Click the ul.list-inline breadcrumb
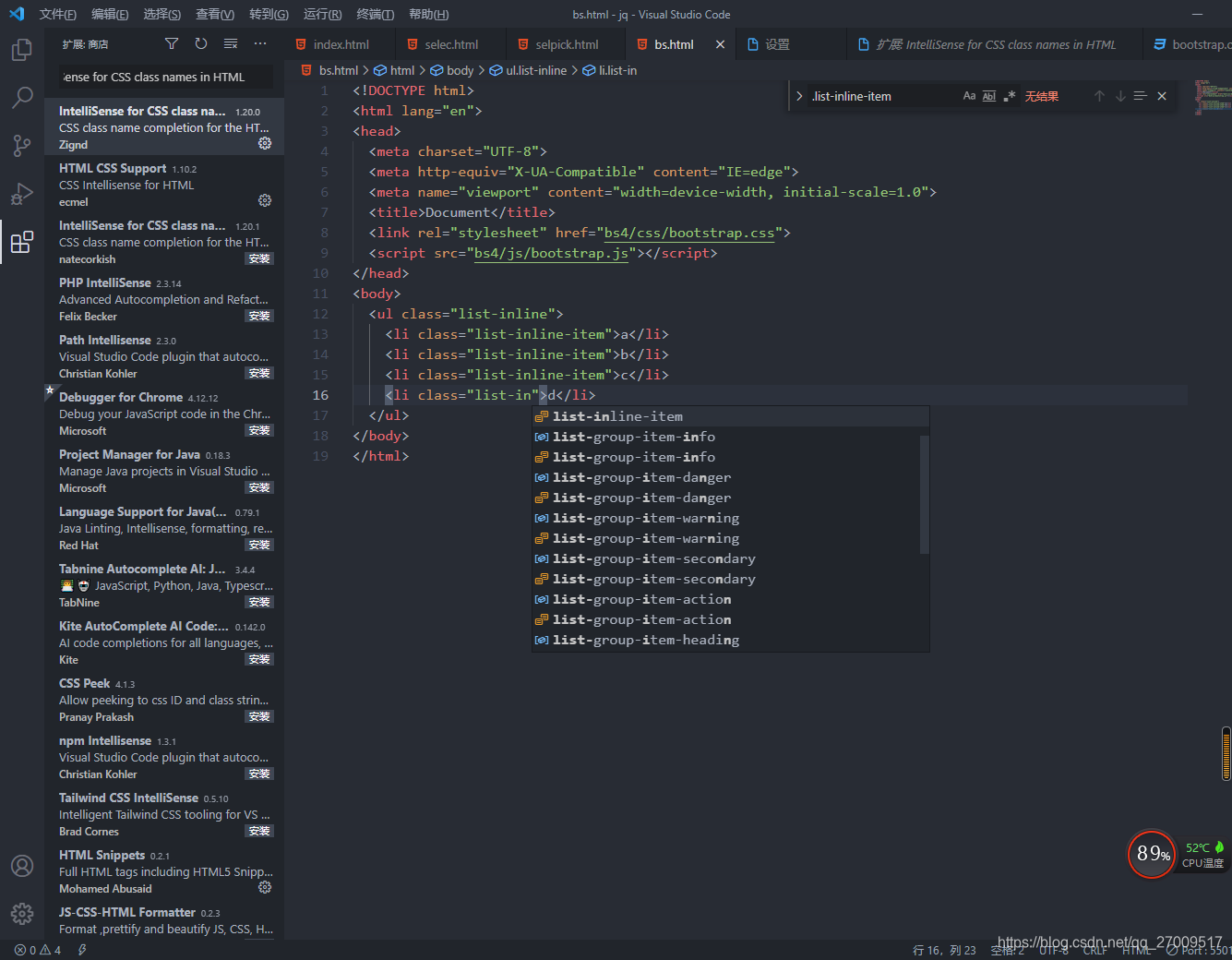Screen dimensions: 1232x960 tap(528, 70)
